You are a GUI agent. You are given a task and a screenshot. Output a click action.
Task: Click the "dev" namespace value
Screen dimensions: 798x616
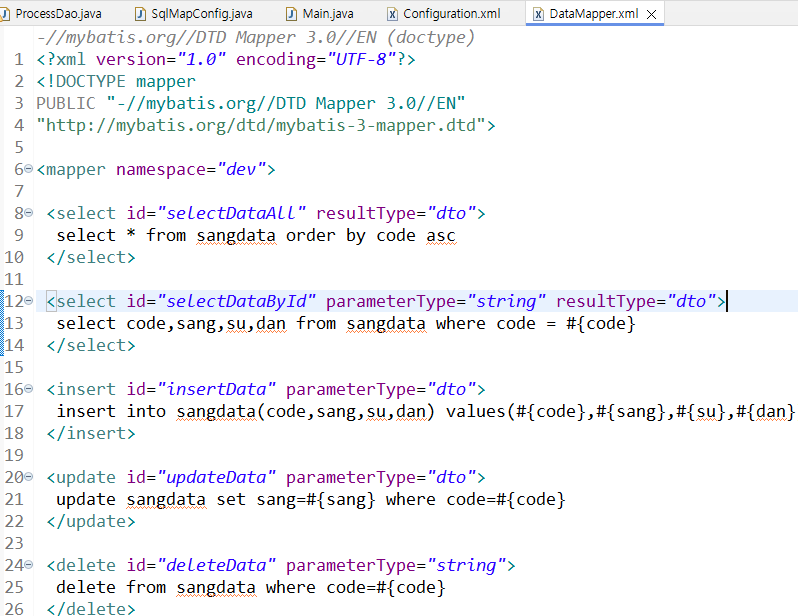click(x=242, y=169)
